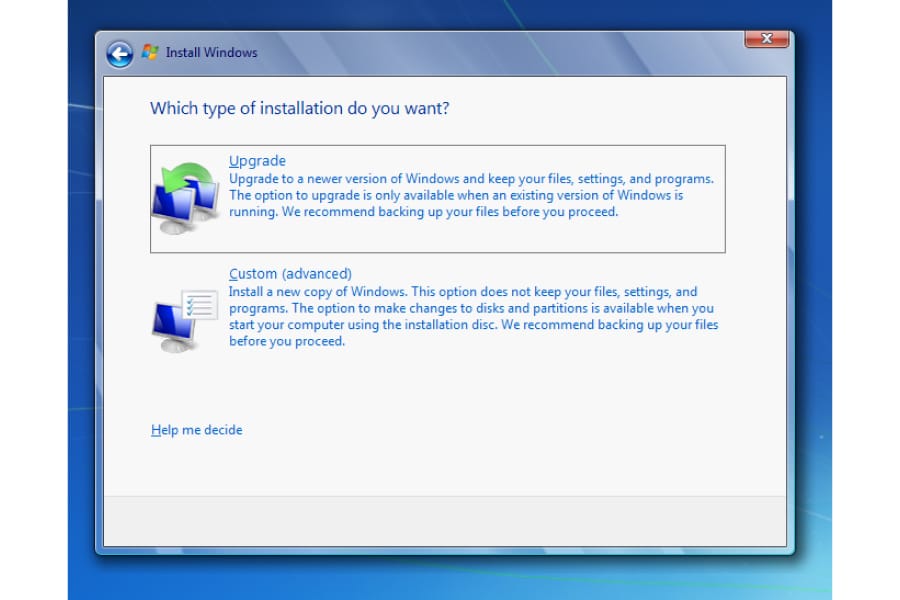Click the 'Which type of installation do you want?' heading
The image size is (900, 600).
(300, 109)
